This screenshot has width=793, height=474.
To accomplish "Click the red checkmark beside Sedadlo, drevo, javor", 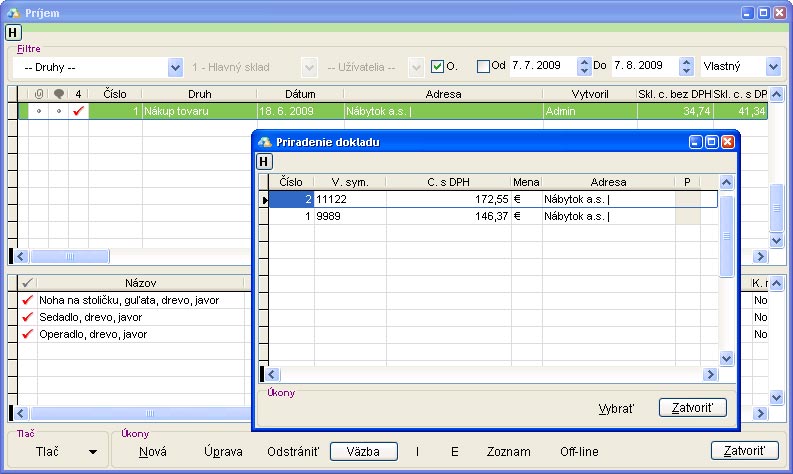I will point(27,317).
